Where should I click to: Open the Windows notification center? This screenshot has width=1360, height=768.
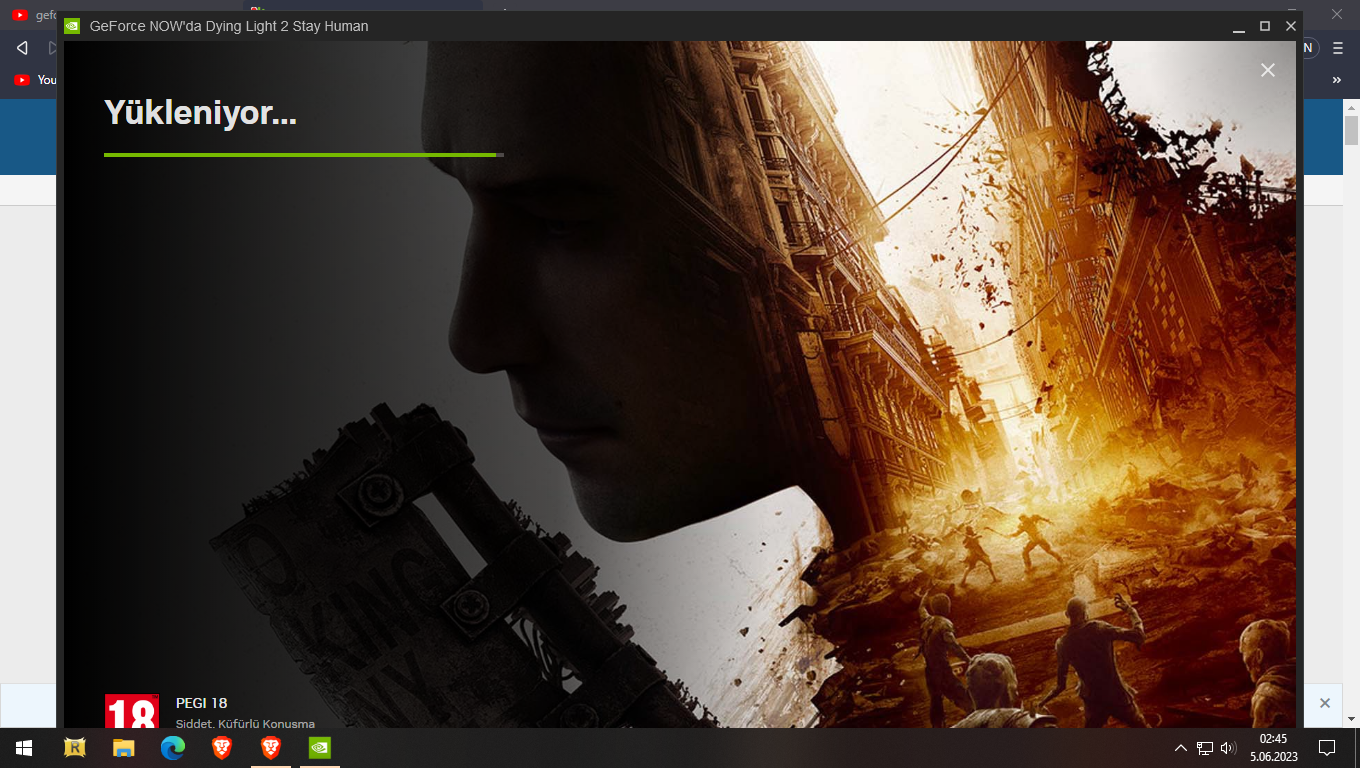1327,748
